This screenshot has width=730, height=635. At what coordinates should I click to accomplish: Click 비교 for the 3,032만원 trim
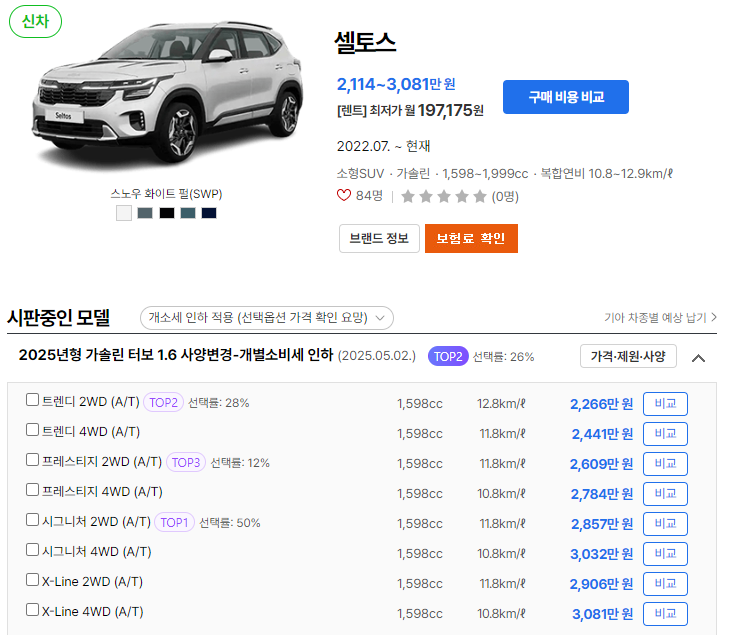coord(665,554)
